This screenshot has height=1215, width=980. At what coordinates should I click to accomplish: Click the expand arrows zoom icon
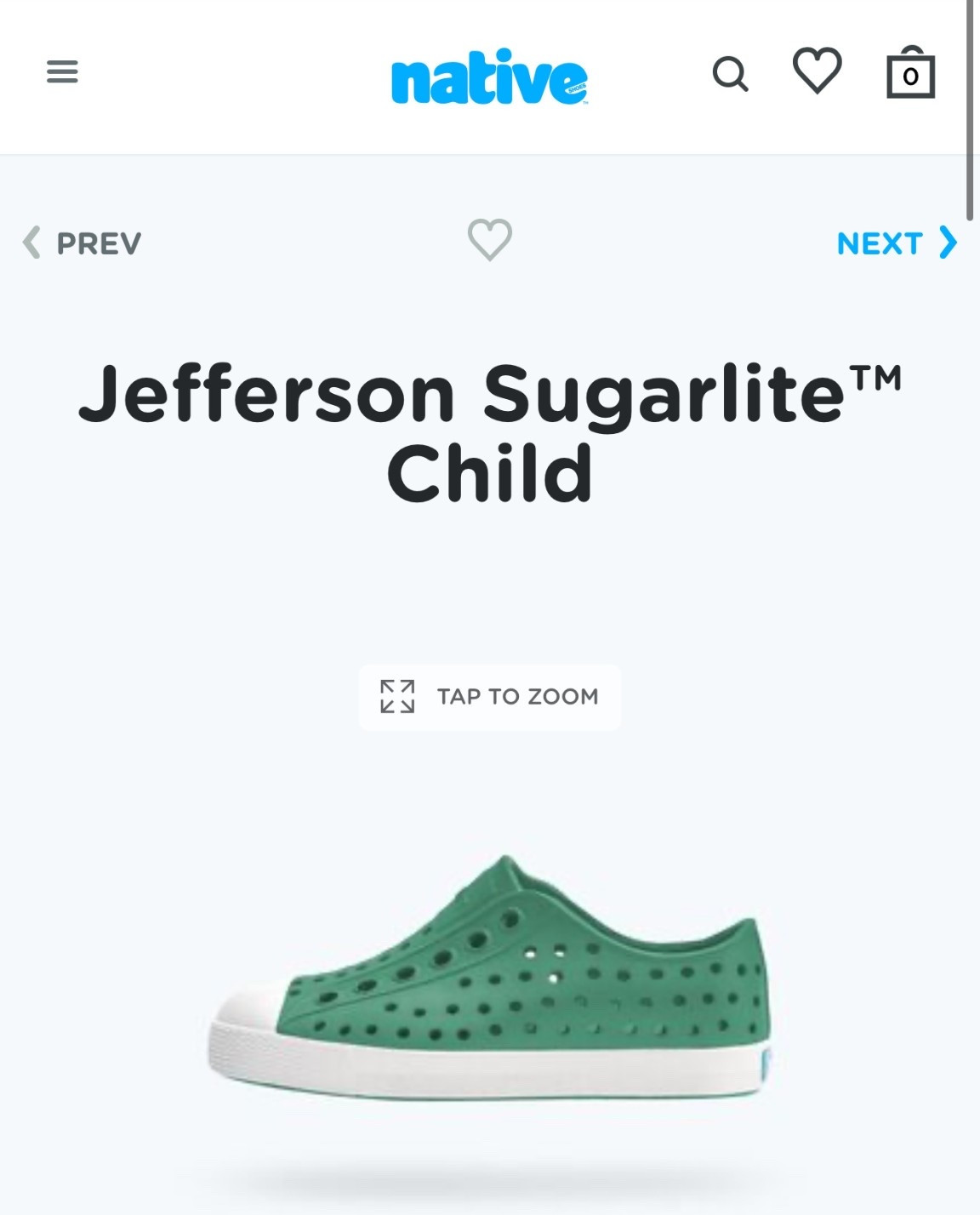(397, 697)
